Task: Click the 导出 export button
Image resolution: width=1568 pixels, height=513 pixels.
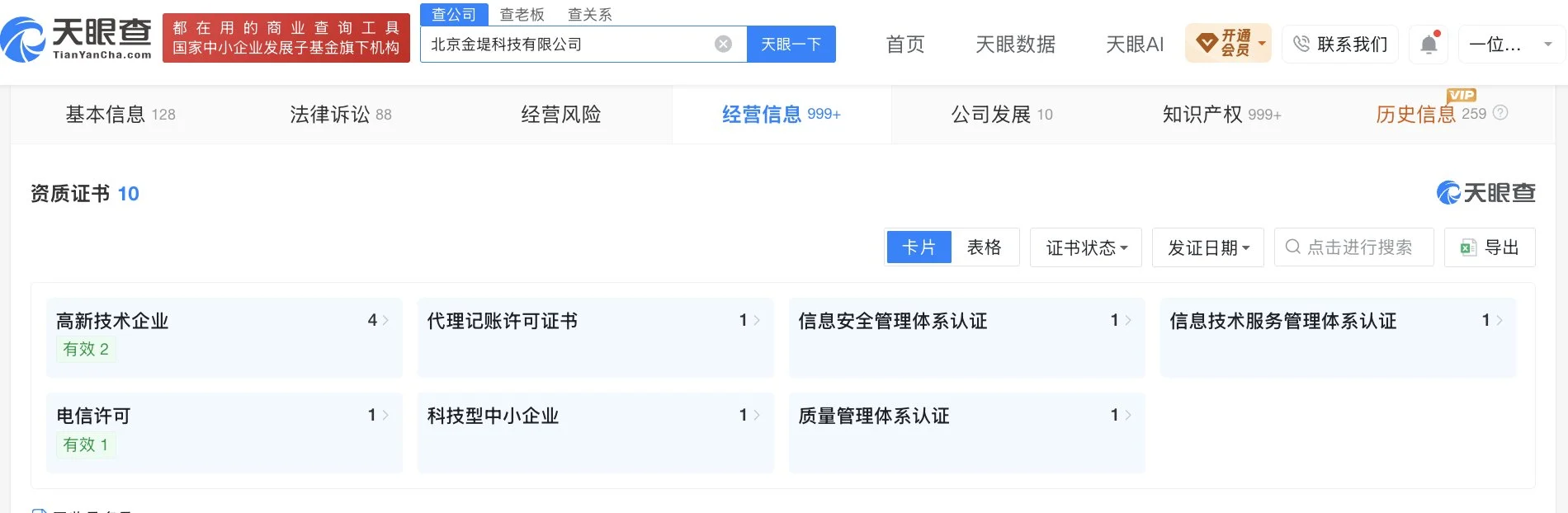Action: 1490,247
